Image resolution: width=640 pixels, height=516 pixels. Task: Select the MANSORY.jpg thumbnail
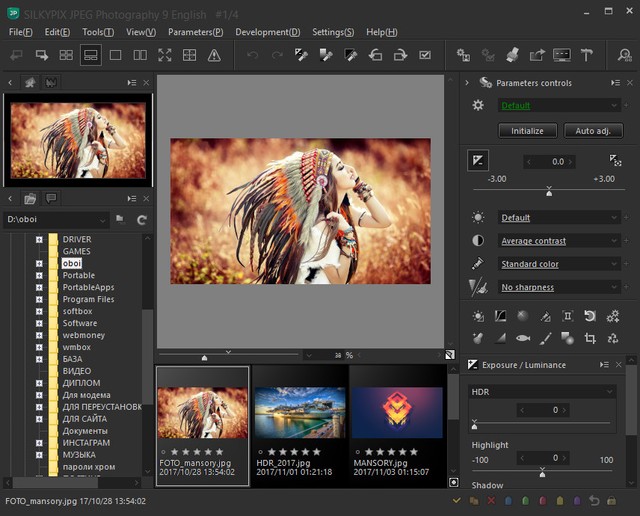(x=397, y=412)
